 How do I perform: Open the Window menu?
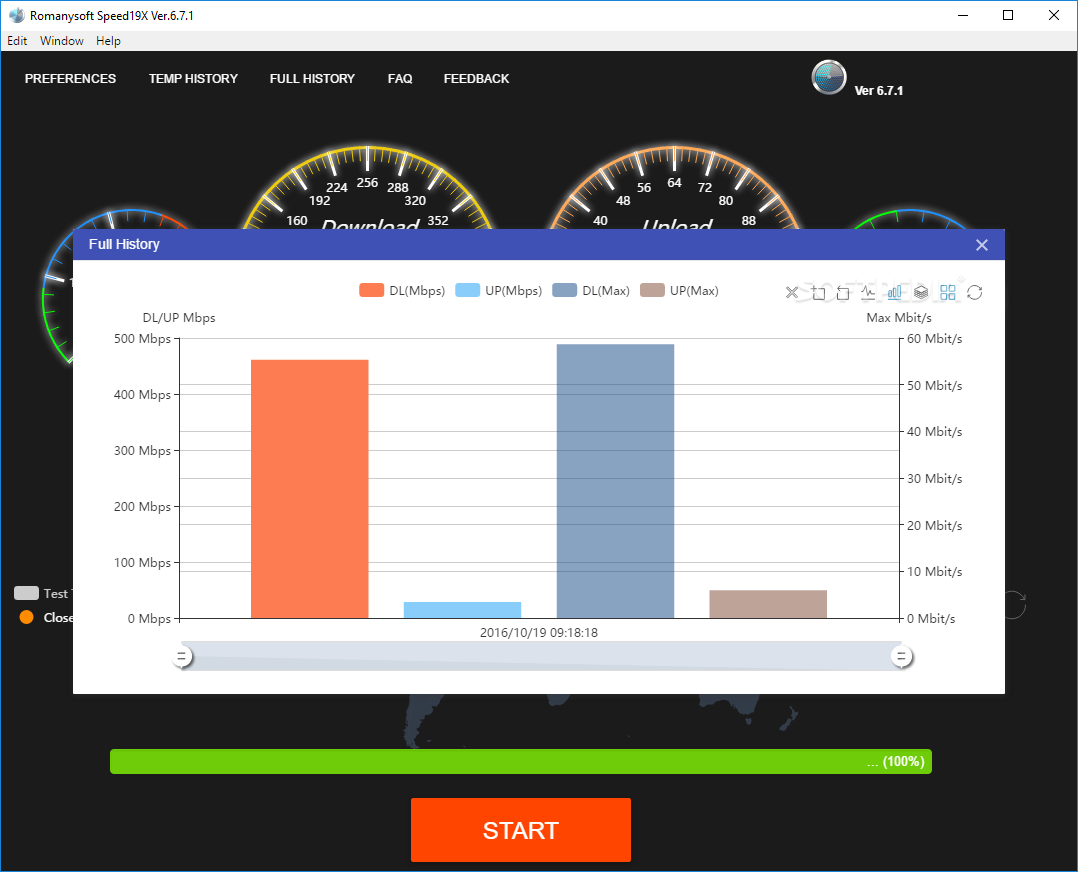[x=62, y=41]
